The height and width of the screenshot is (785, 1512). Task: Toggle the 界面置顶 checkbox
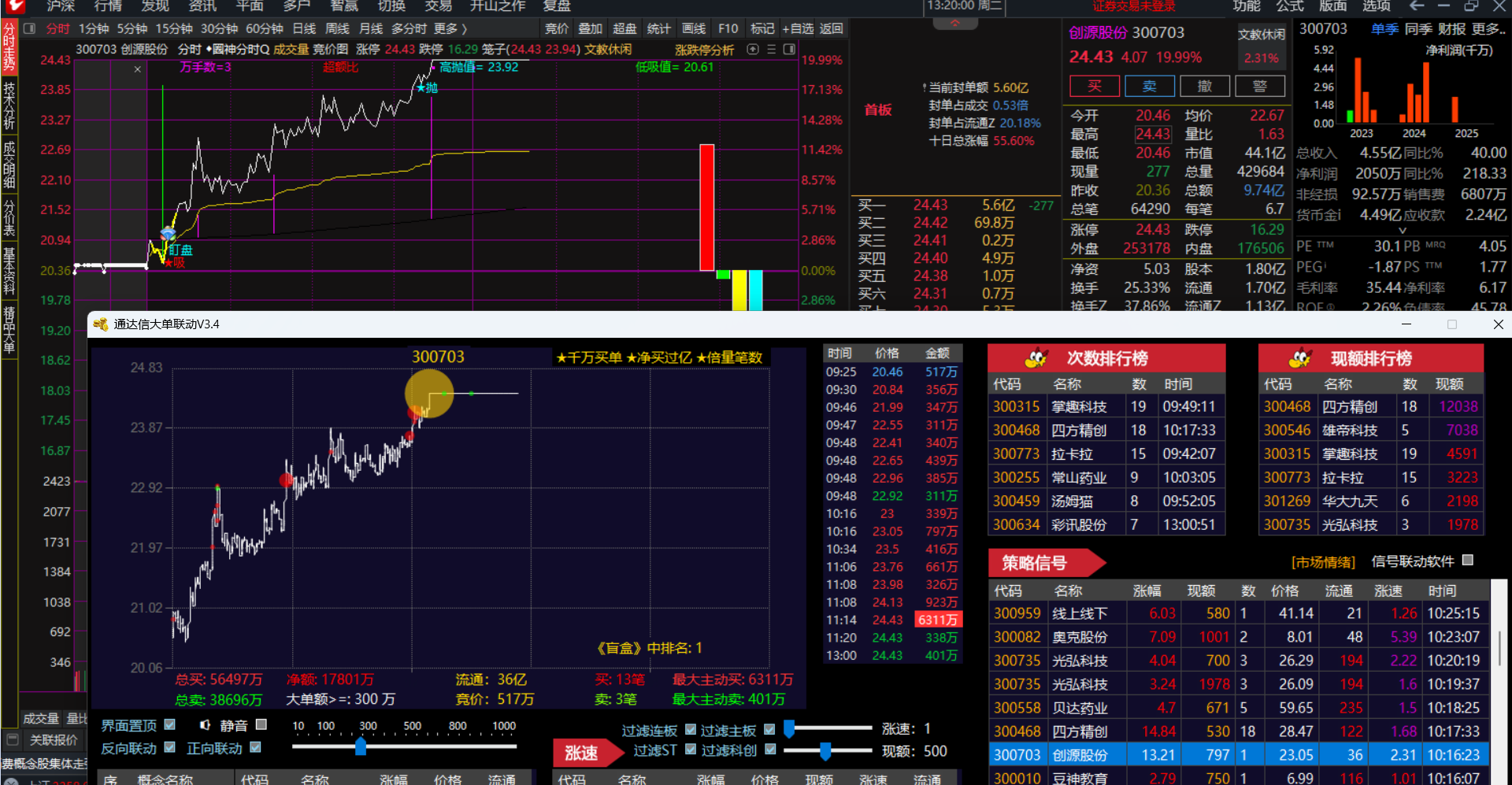pyautogui.click(x=170, y=724)
